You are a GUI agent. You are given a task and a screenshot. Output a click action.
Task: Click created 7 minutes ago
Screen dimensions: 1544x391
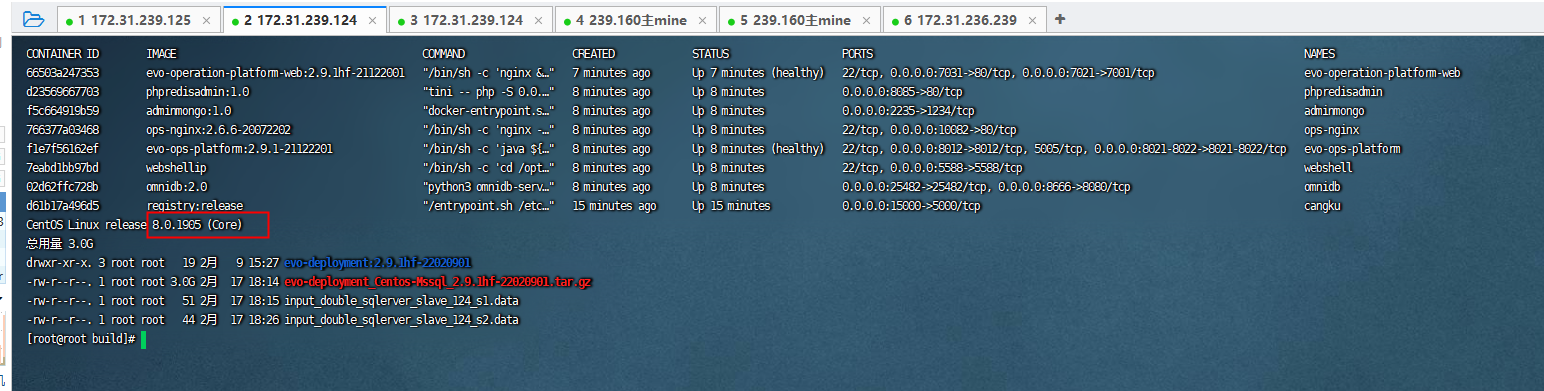click(x=611, y=73)
